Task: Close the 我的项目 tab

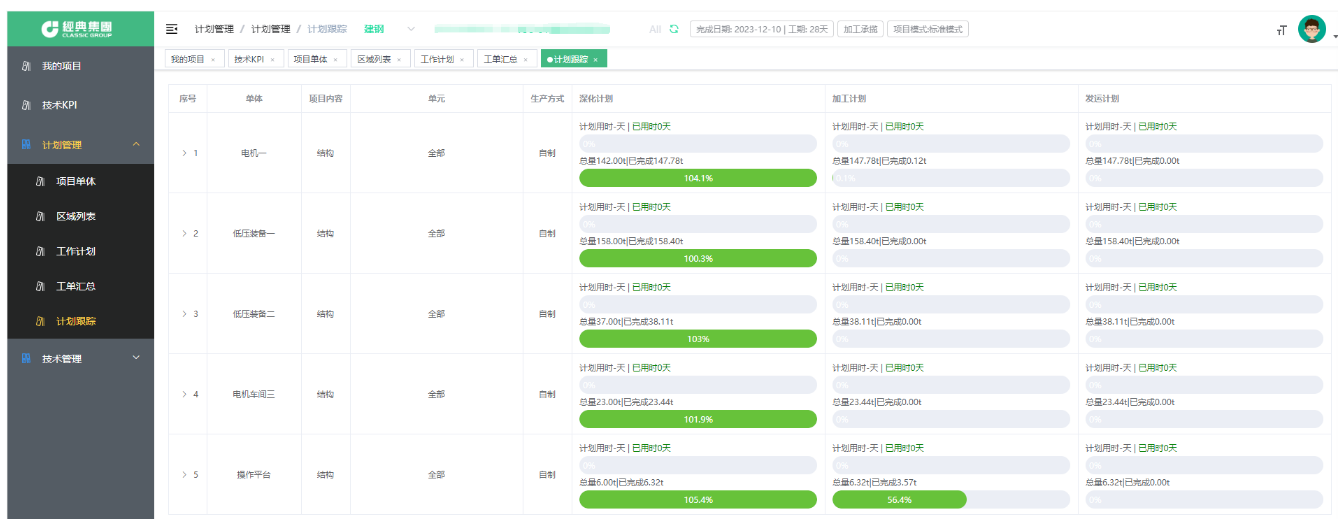Action: point(212,60)
